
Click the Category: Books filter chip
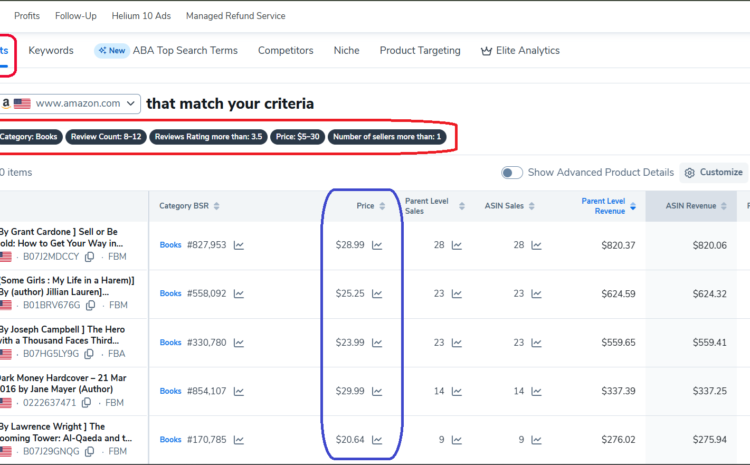pos(30,137)
